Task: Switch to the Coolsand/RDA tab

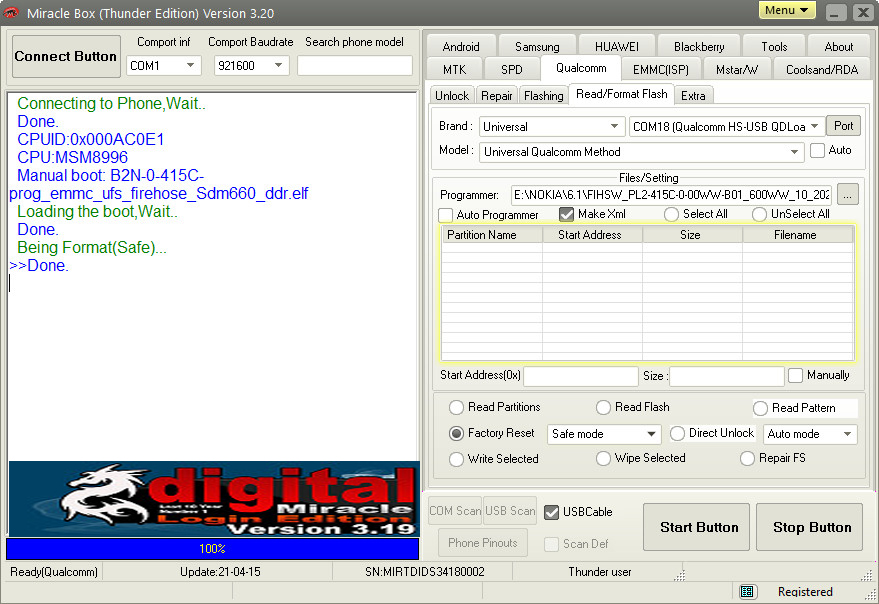Action: click(822, 70)
